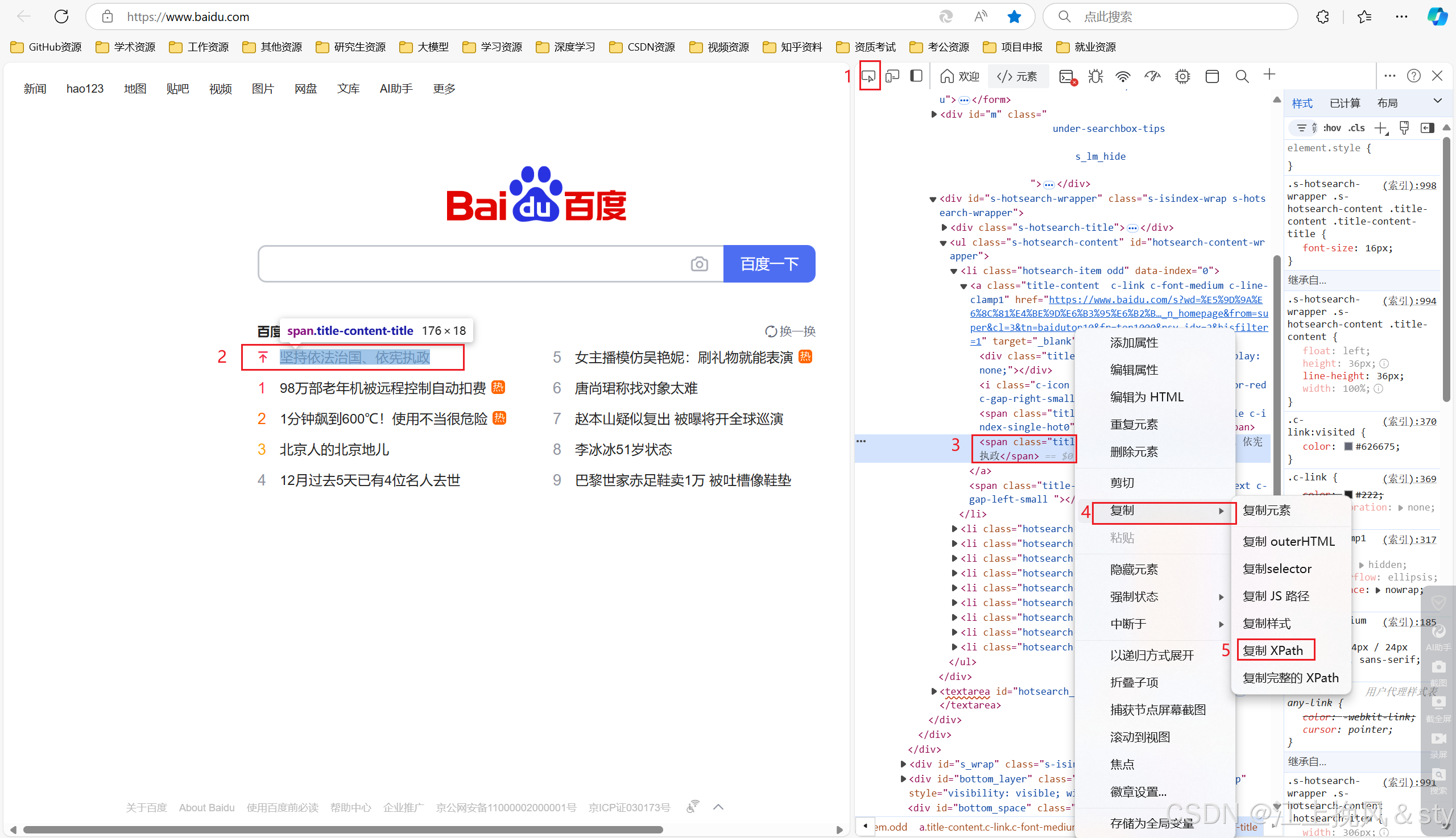Open the Memory chip tool icon
The image size is (1456, 838).
tap(1182, 77)
